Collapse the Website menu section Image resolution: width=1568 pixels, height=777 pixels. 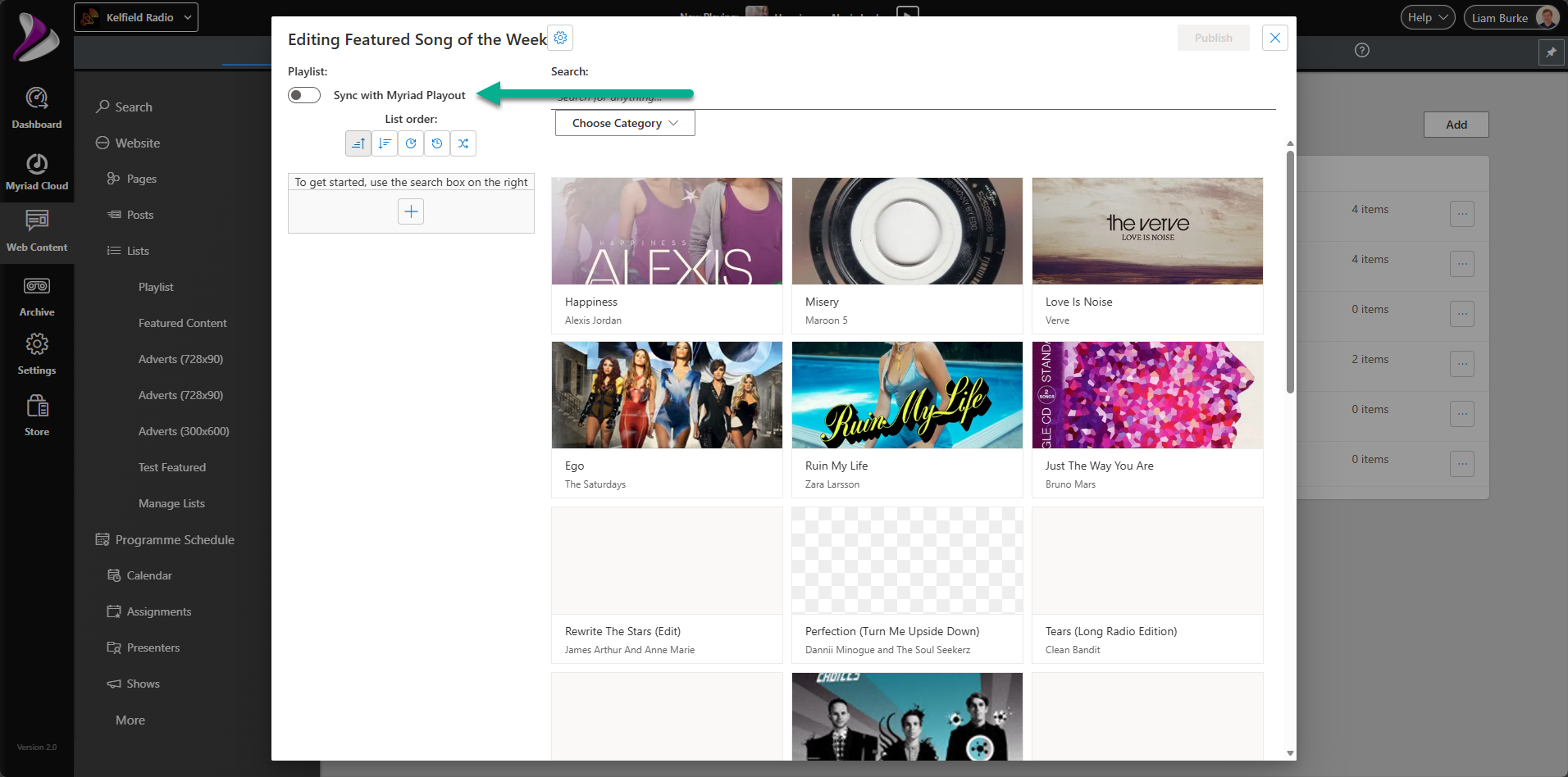click(127, 143)
